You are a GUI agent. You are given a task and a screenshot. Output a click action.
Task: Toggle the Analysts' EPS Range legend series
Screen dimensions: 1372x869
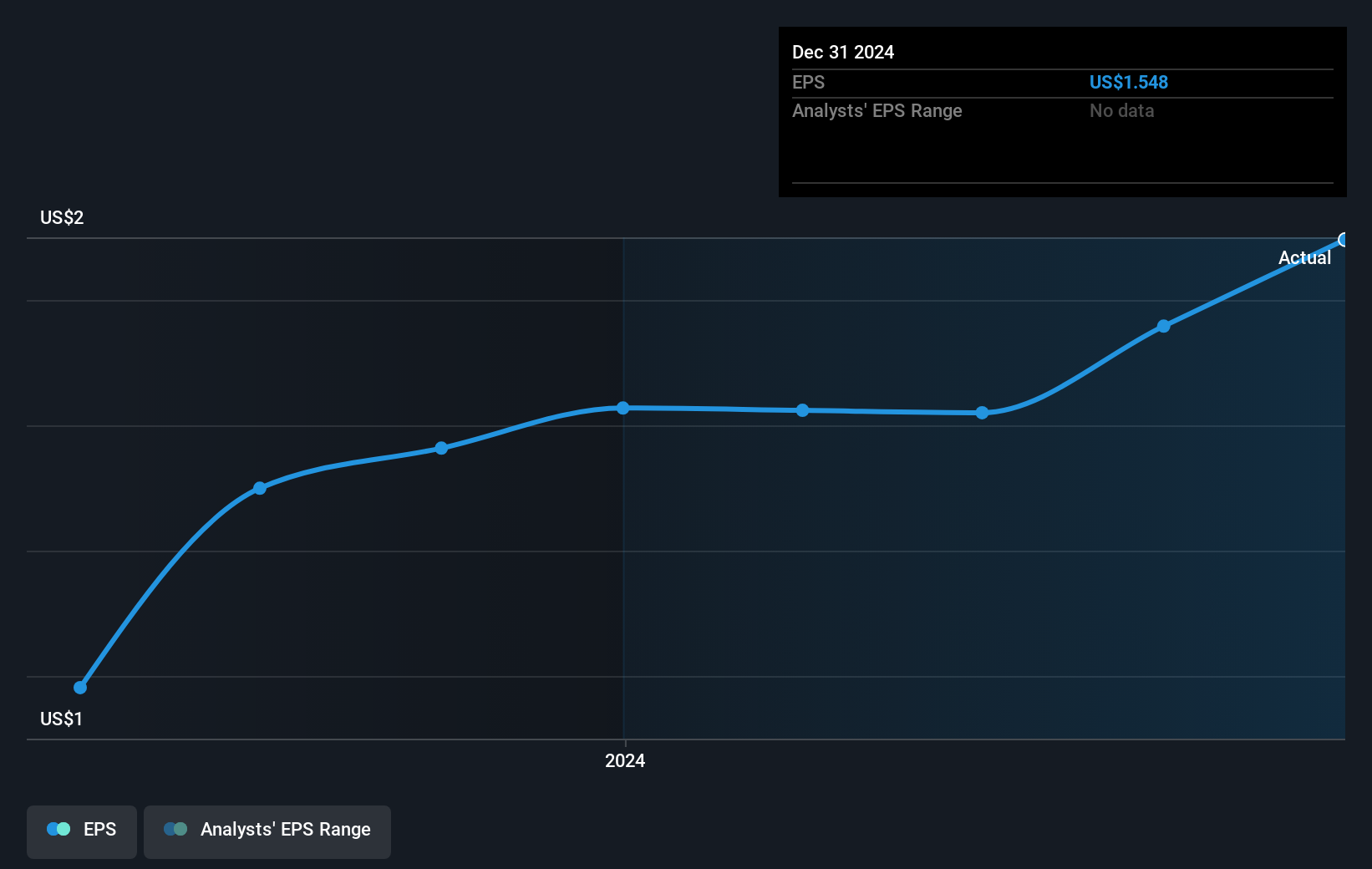(267, 831)
